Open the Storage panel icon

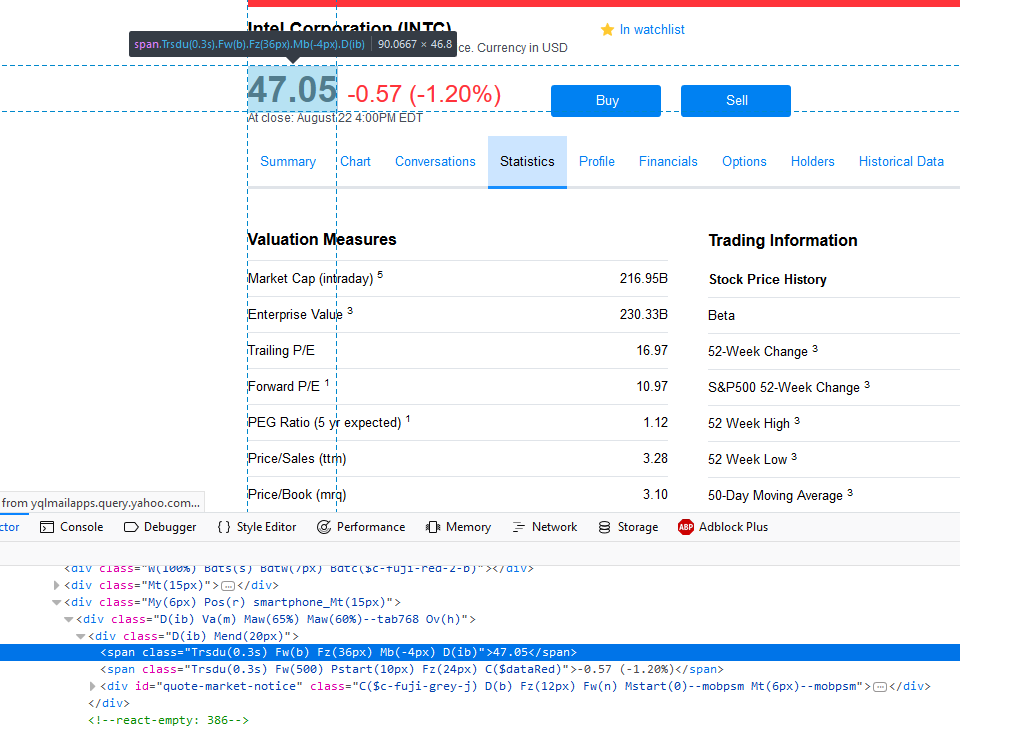point(604,527)
